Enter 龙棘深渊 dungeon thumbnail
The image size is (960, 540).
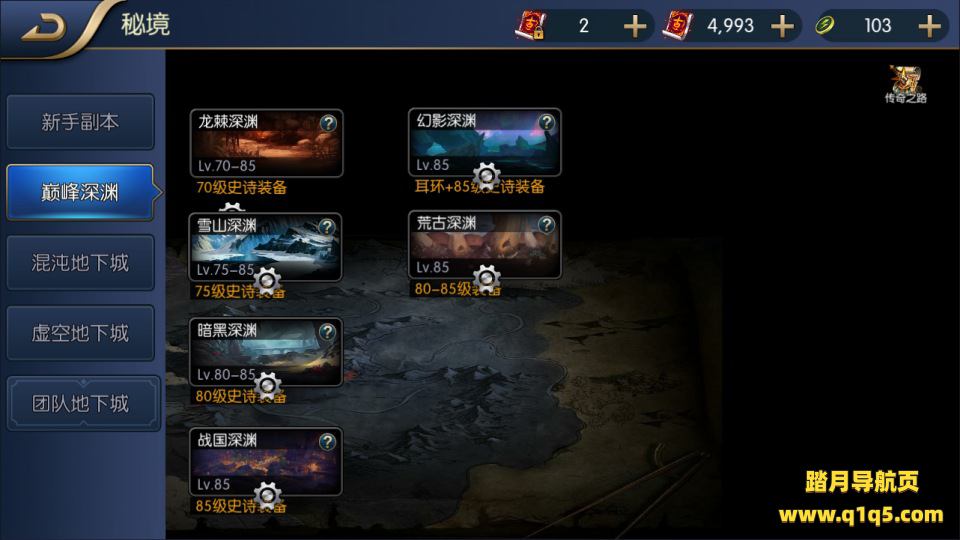pyautogui.click(x=266, y=143)
